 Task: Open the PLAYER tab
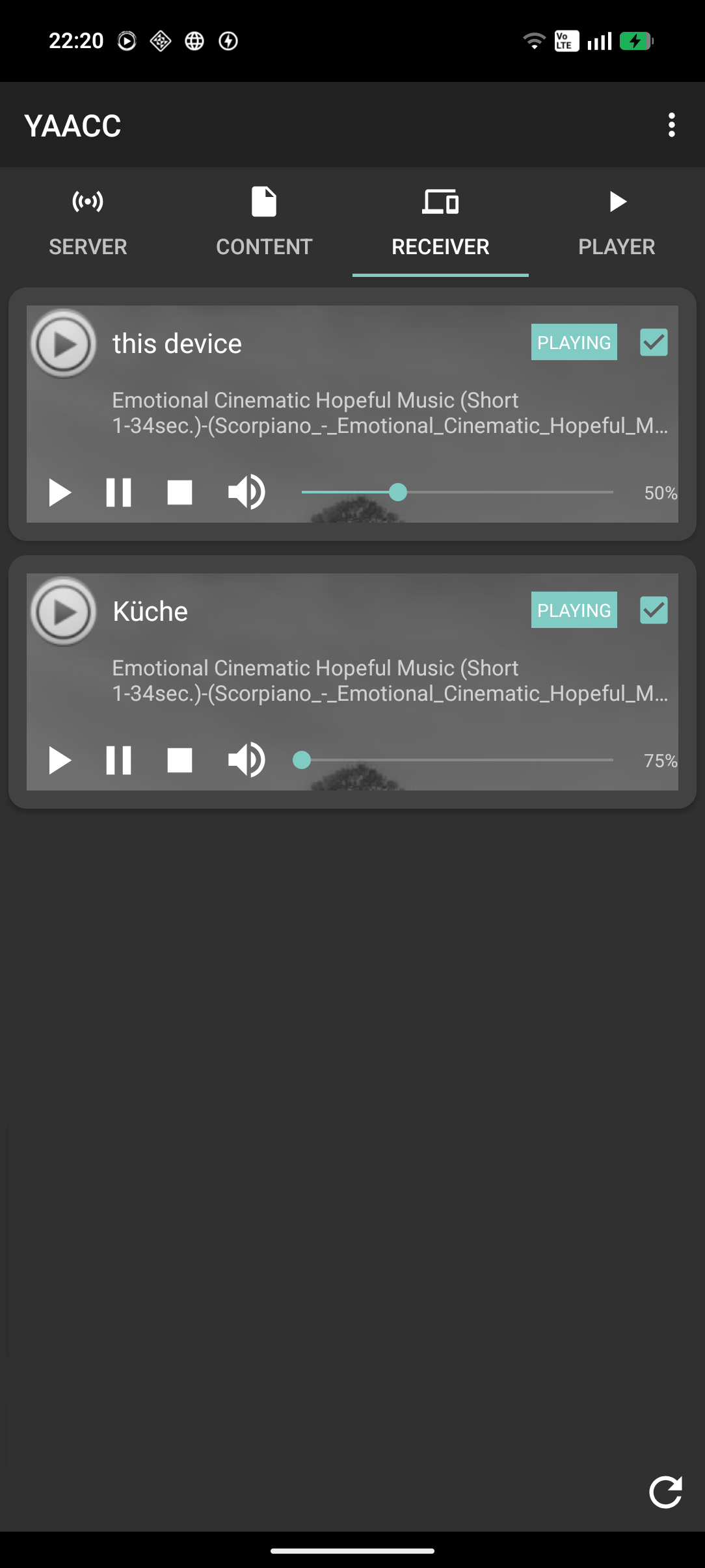click(617, 222)
